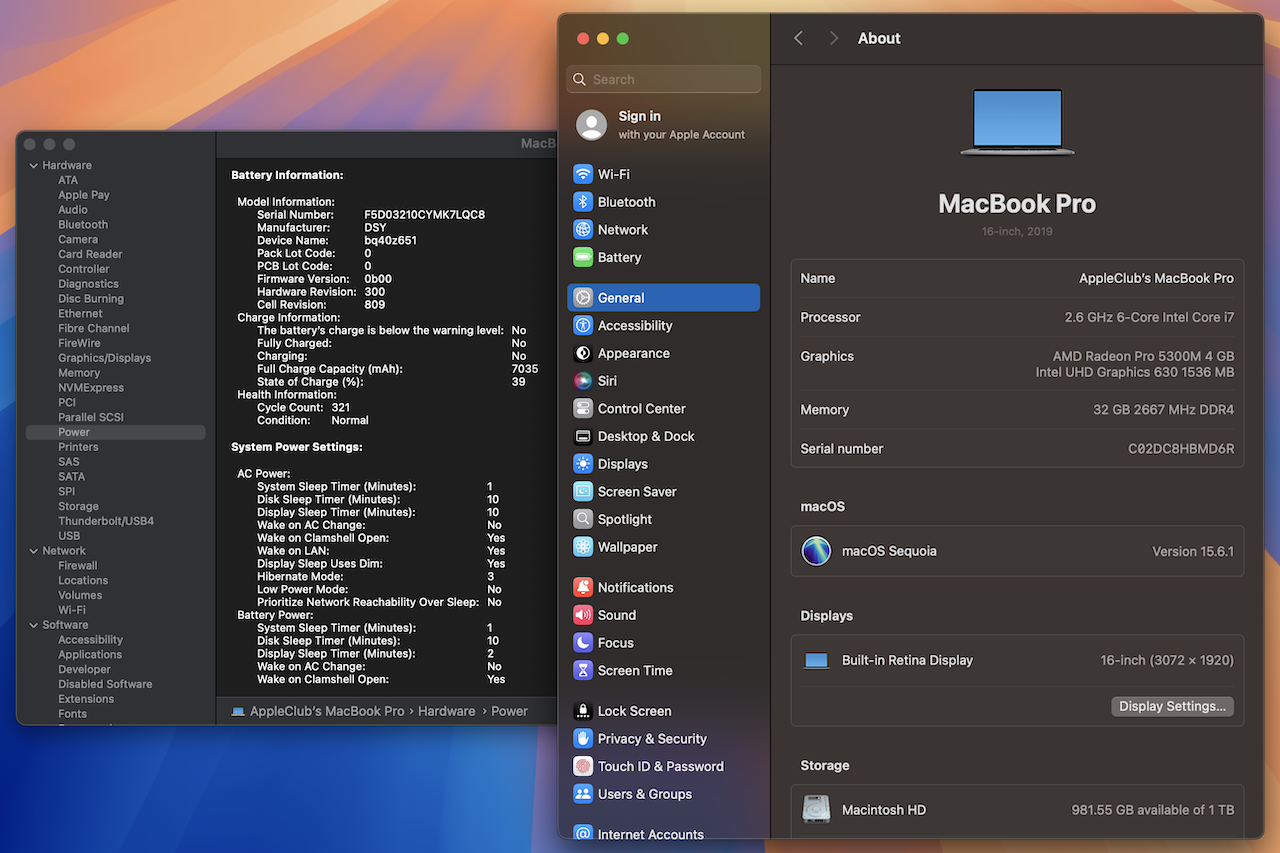Select Extensions under Software in System Information

point(86,699)
